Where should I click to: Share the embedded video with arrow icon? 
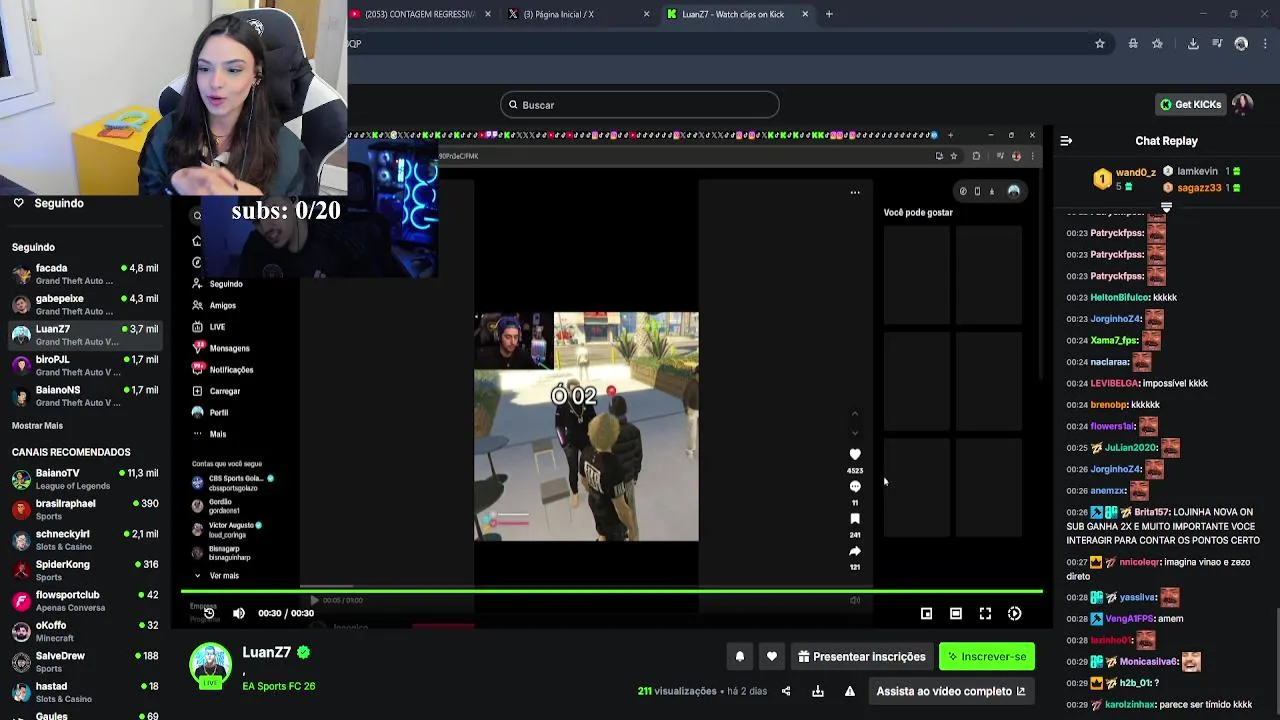855,551
